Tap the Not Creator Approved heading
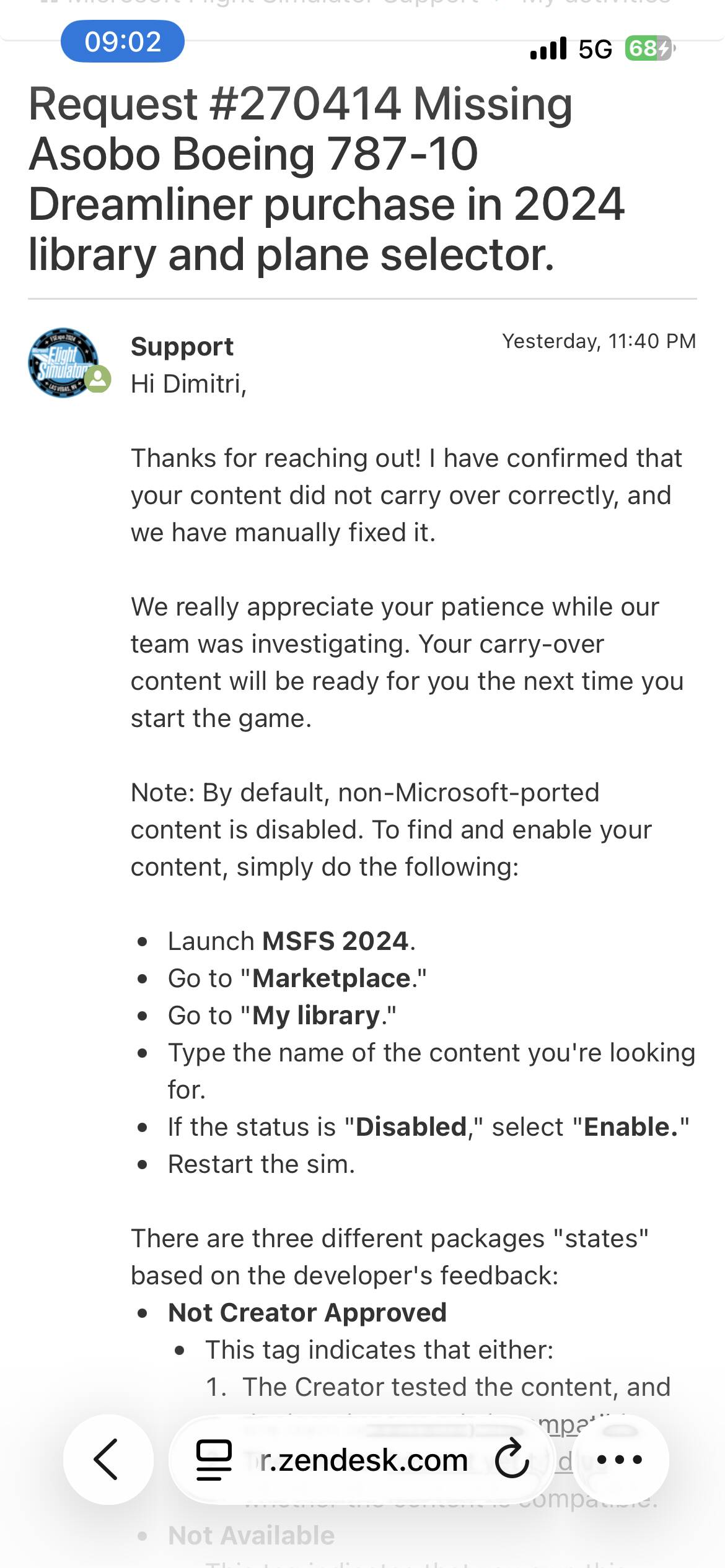 coord(307,1312)
